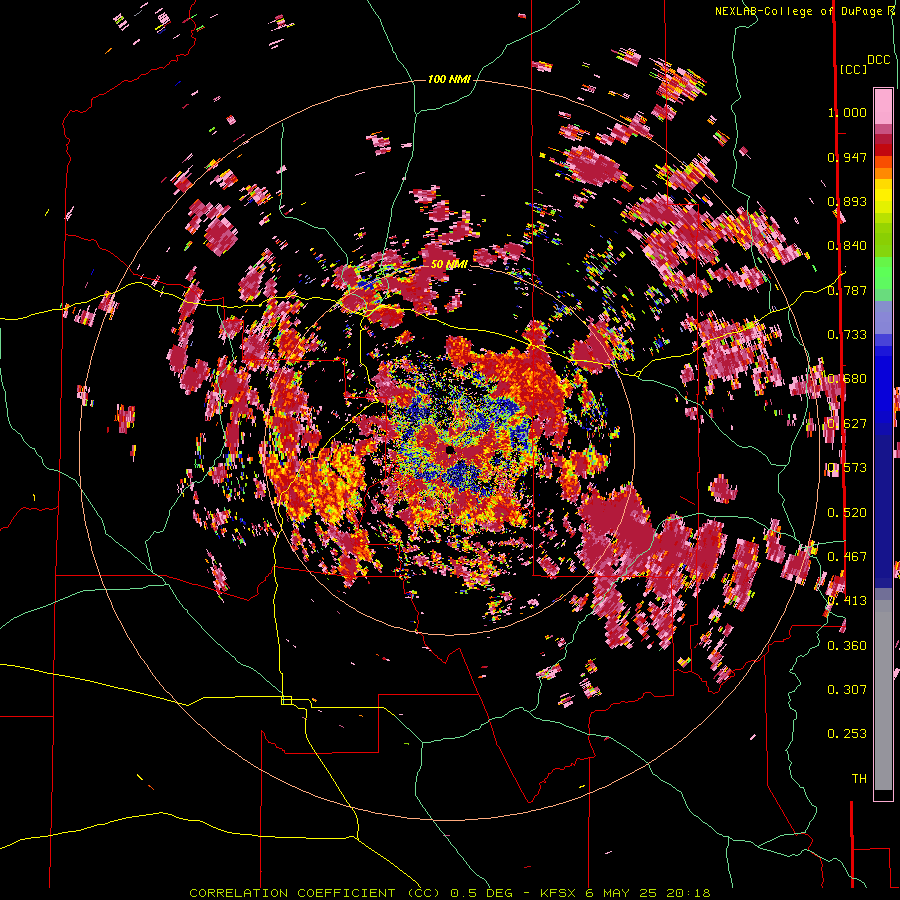Image resolution: width=900 pixels, height=900 pixels.
Task: Click the DCC label above the color bar
Action: point(879,60)
